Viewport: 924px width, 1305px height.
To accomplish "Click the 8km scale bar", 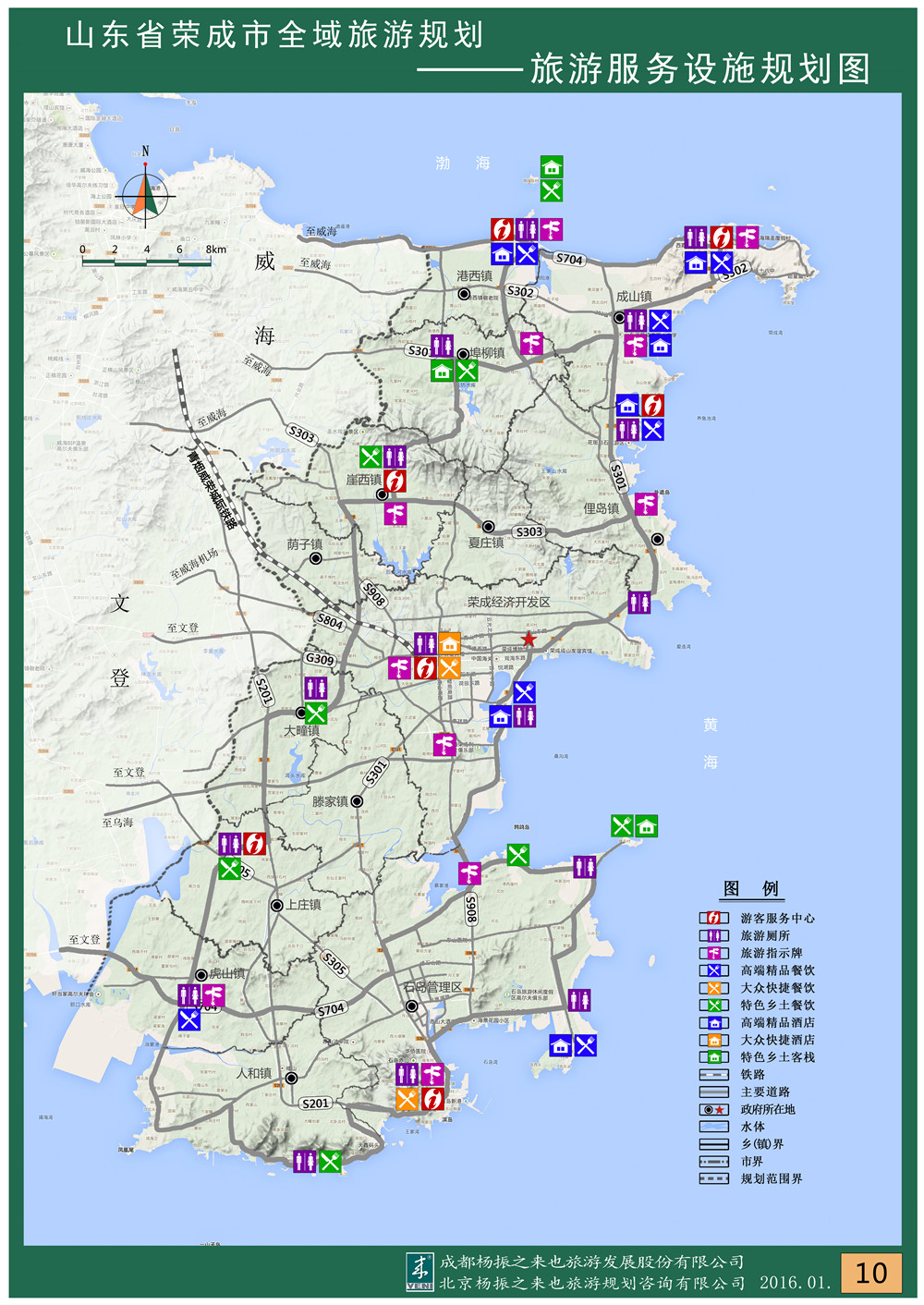I will [147, 262].
